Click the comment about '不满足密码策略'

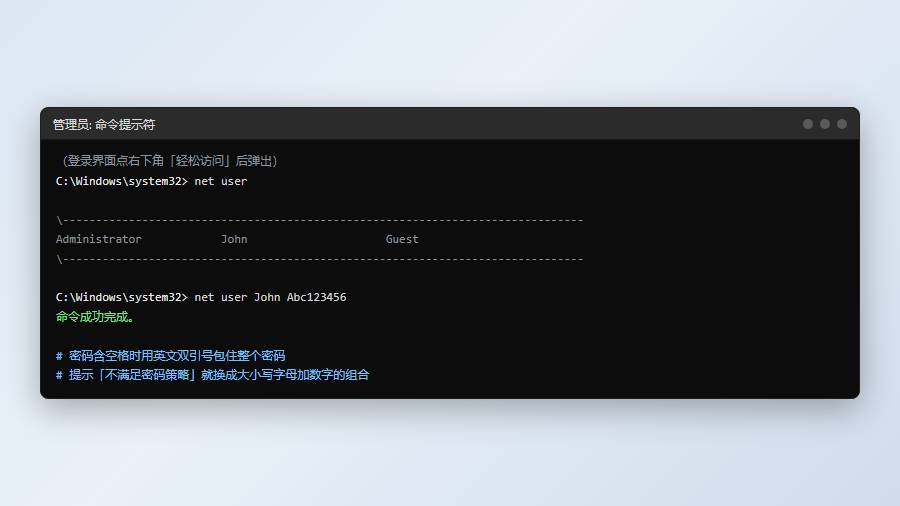tap(212, 375)
